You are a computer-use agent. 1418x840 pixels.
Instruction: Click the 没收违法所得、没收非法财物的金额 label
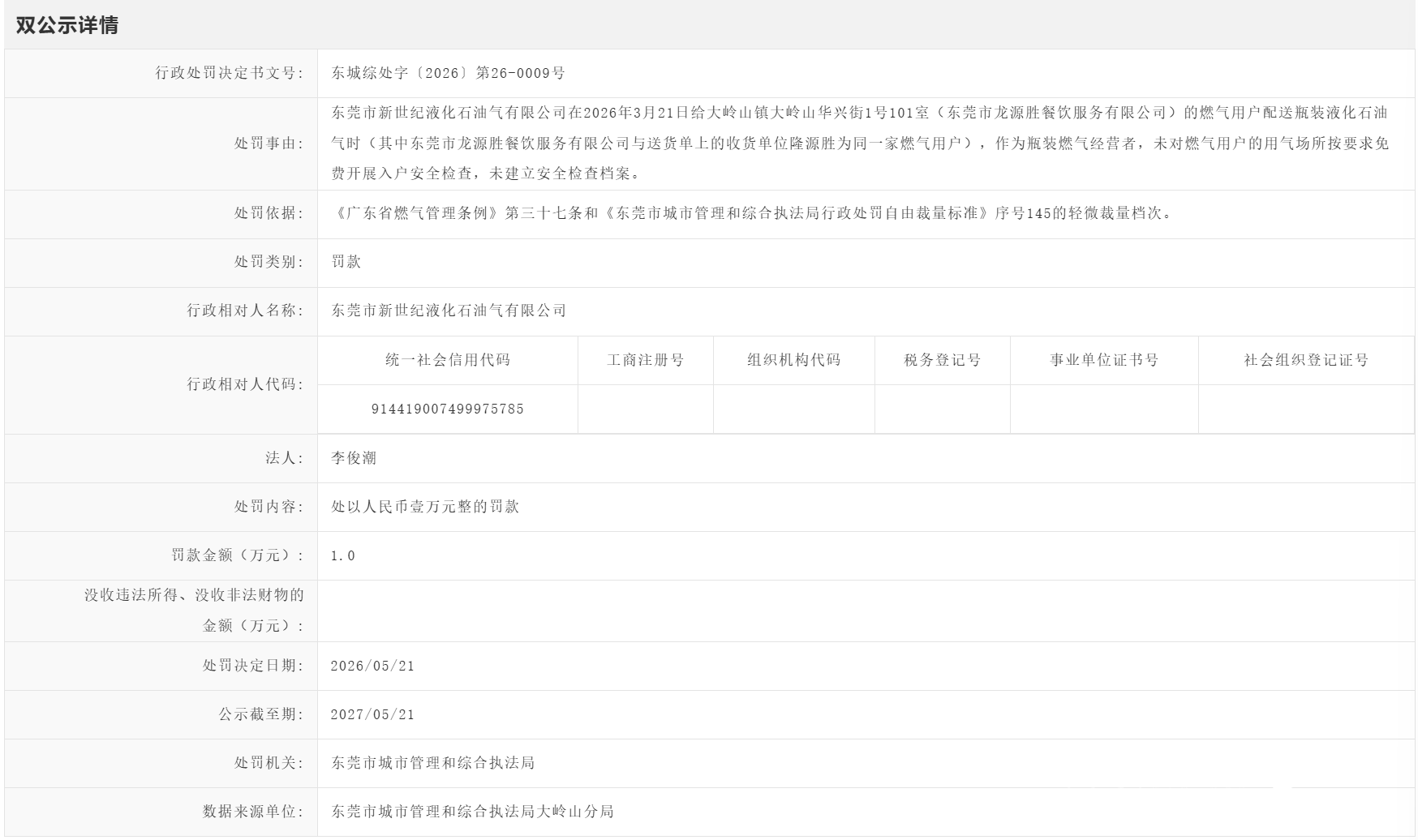tap(195, 611)
